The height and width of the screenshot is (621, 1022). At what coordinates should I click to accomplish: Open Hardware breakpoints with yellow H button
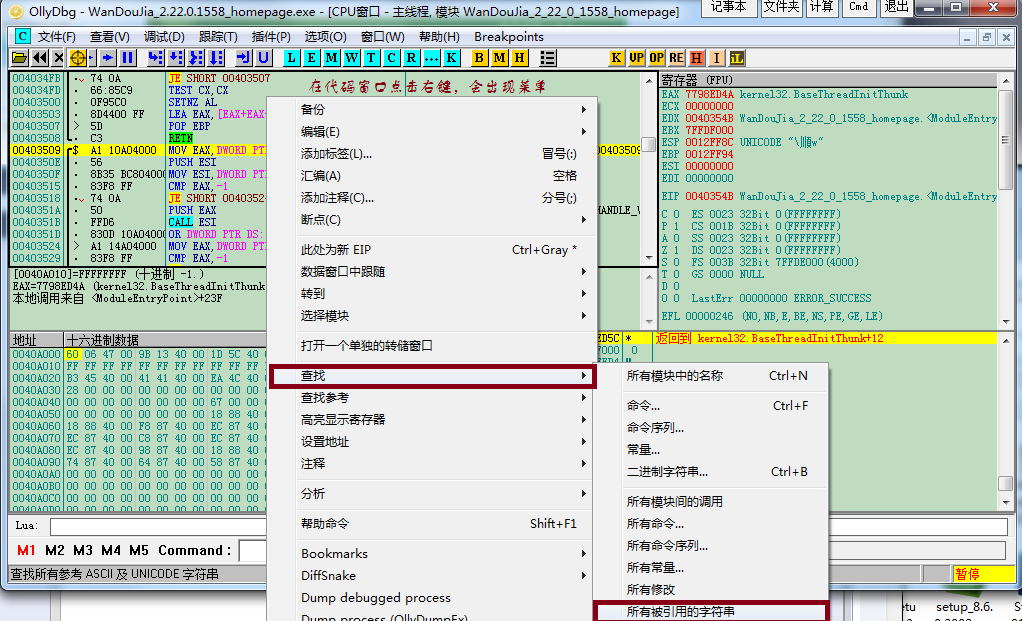pos(519,58)
